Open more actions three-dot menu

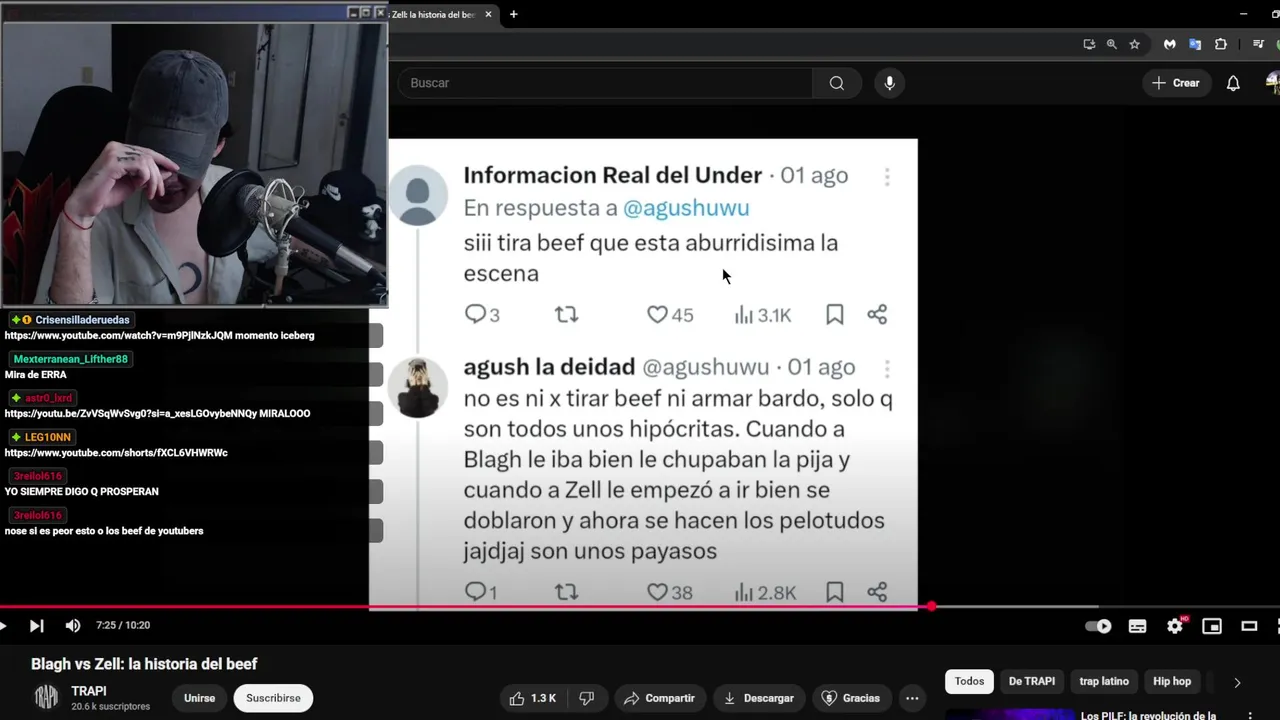[x=912, y=698]
